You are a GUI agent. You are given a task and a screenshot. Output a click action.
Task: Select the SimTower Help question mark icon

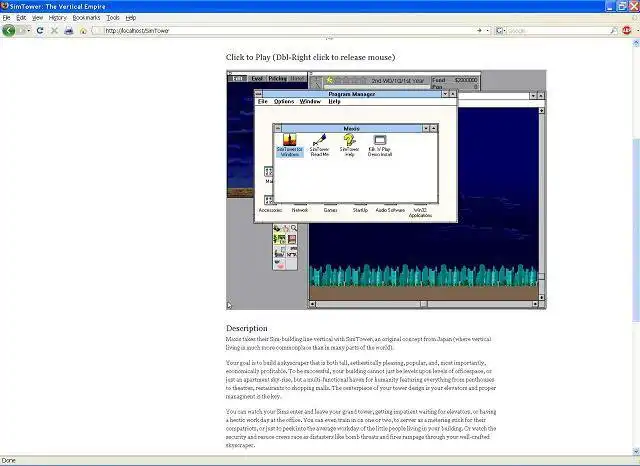tap(349, 145)
